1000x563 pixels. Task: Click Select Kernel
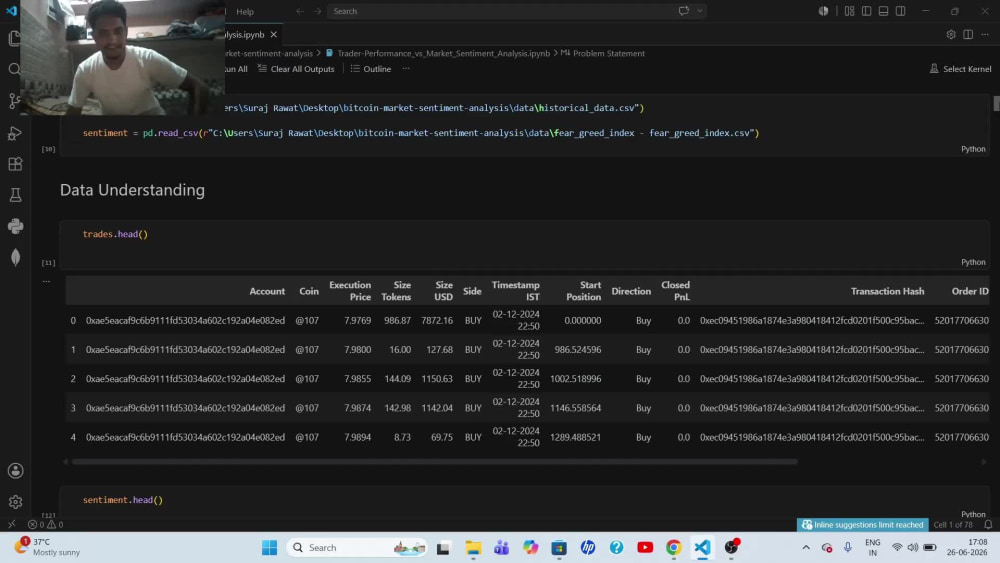[x=960, y=69]
